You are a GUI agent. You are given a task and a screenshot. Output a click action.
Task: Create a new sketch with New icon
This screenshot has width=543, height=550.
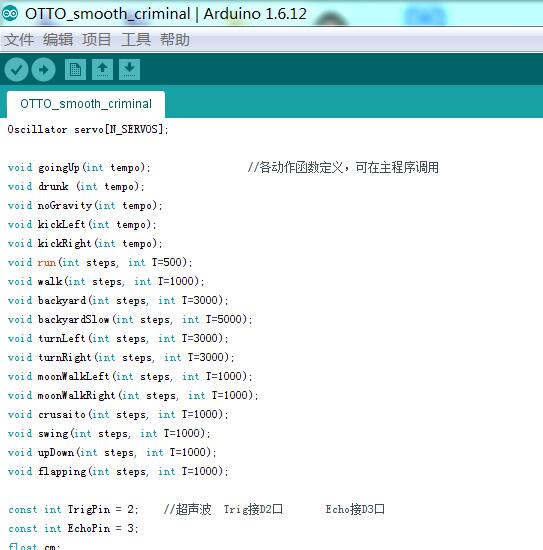point(75,69)
